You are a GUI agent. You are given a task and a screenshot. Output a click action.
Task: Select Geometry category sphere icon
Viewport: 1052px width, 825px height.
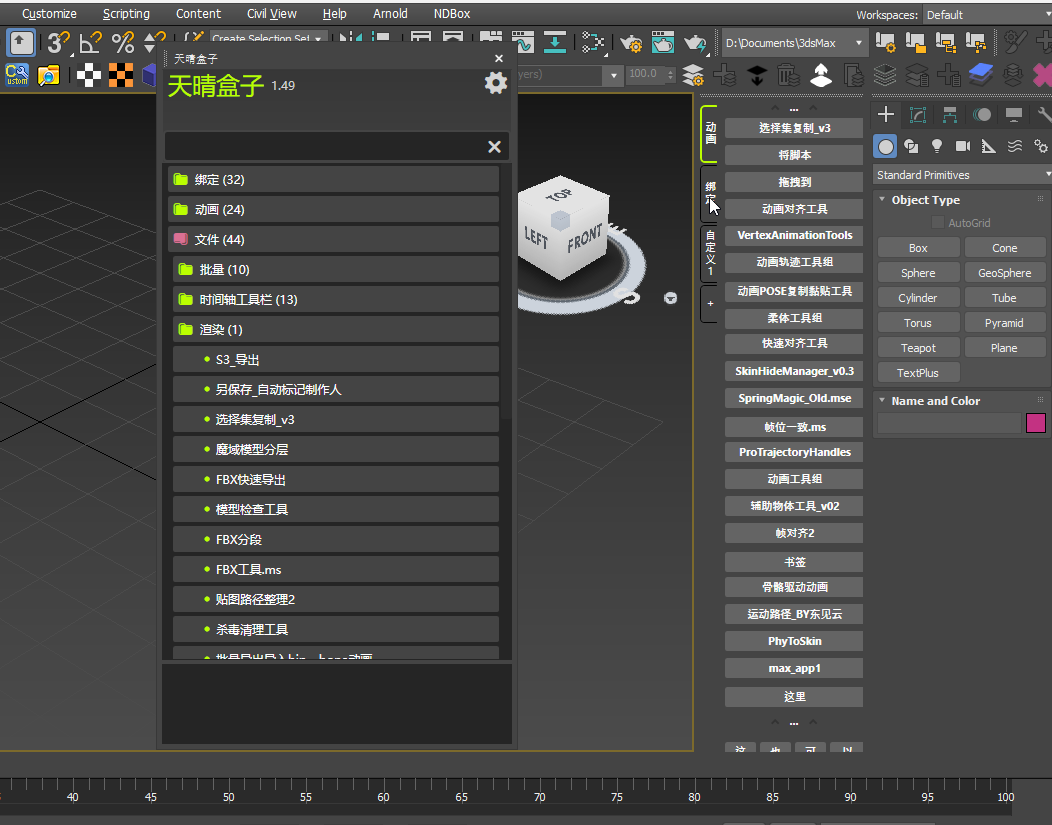tap(886, 146)
